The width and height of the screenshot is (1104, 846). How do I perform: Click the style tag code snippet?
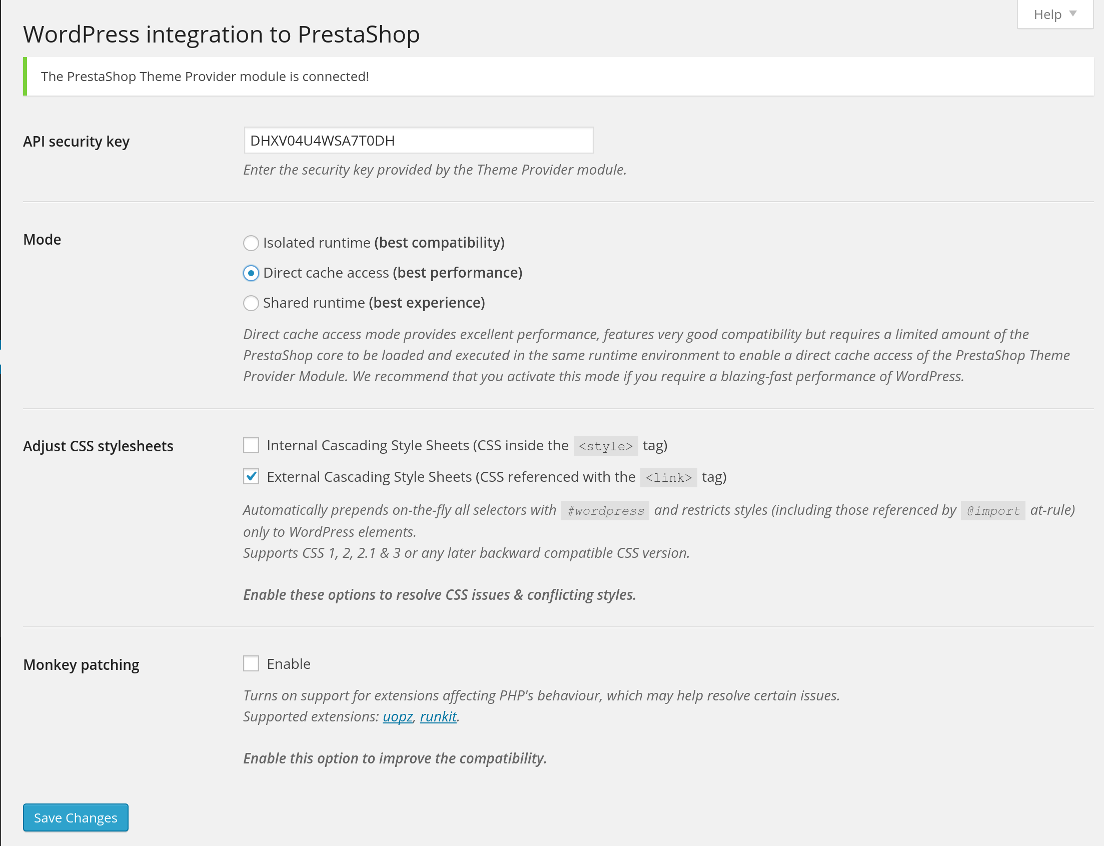(x=605, y=446)
